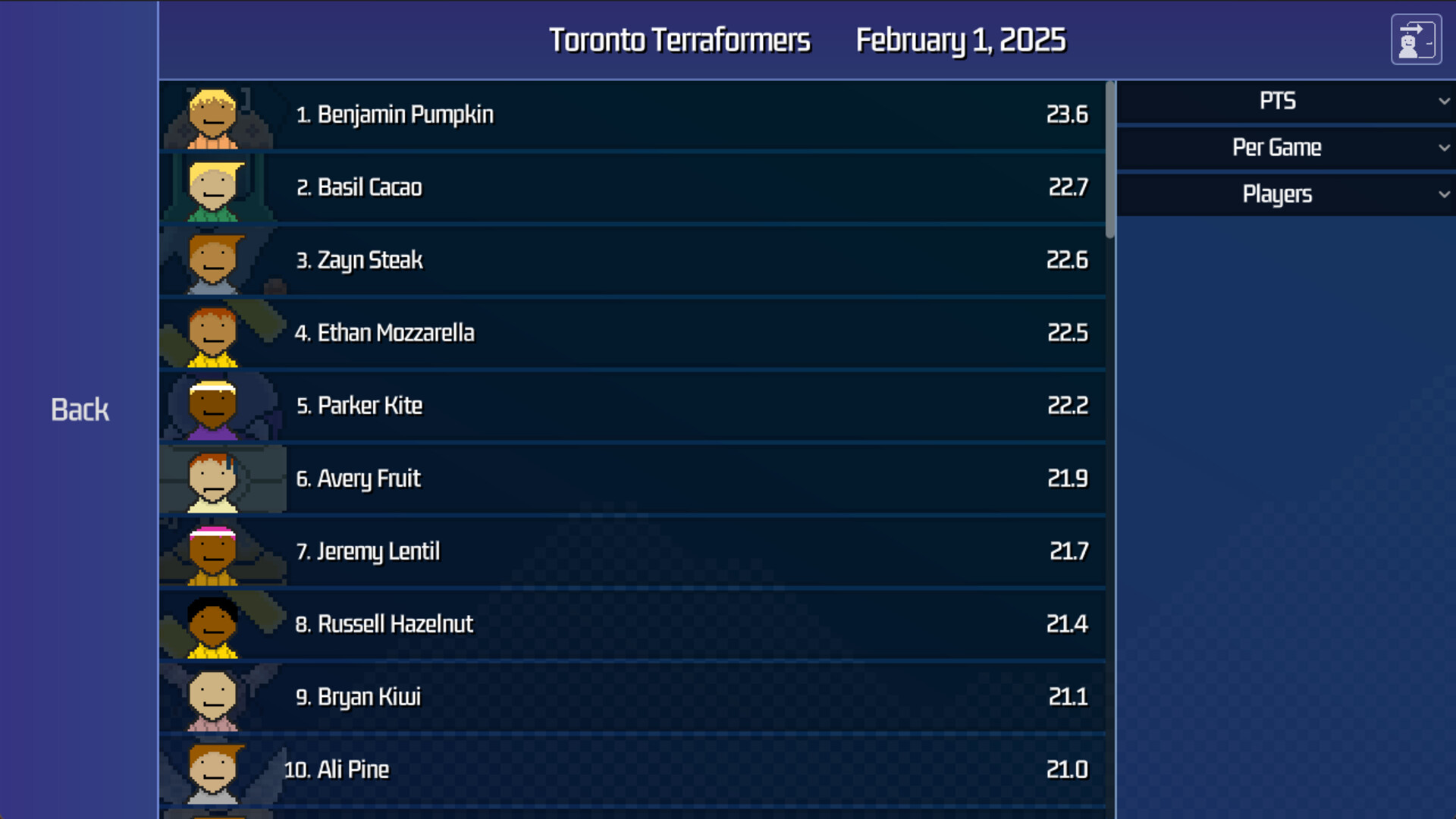Click the February 1, 2025 date
Image resolution: width=1456 pixels, height=819 pixels.
[960, 40]
